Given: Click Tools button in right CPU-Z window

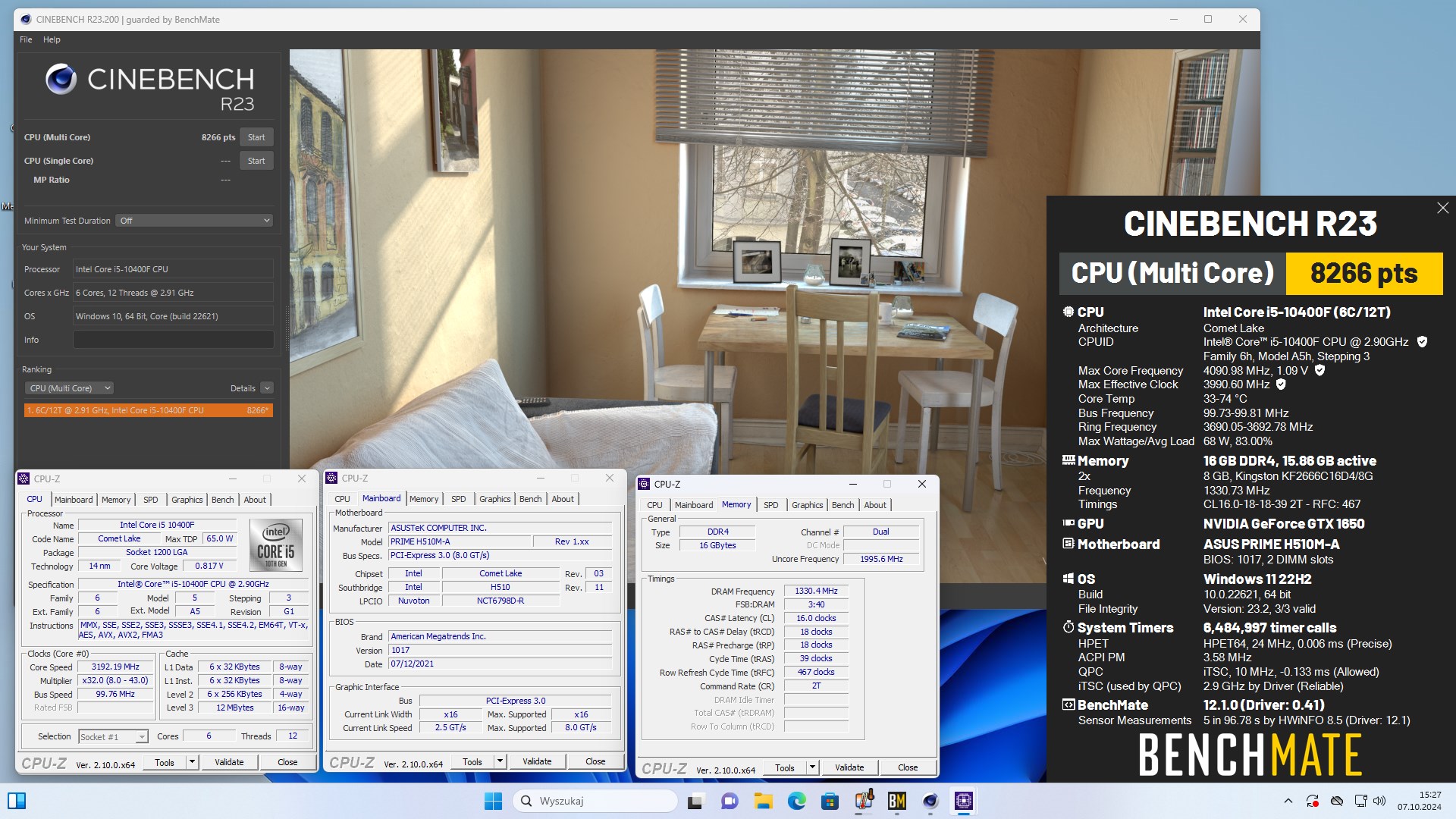Looking at the screenshot, I should click(785, 767).
